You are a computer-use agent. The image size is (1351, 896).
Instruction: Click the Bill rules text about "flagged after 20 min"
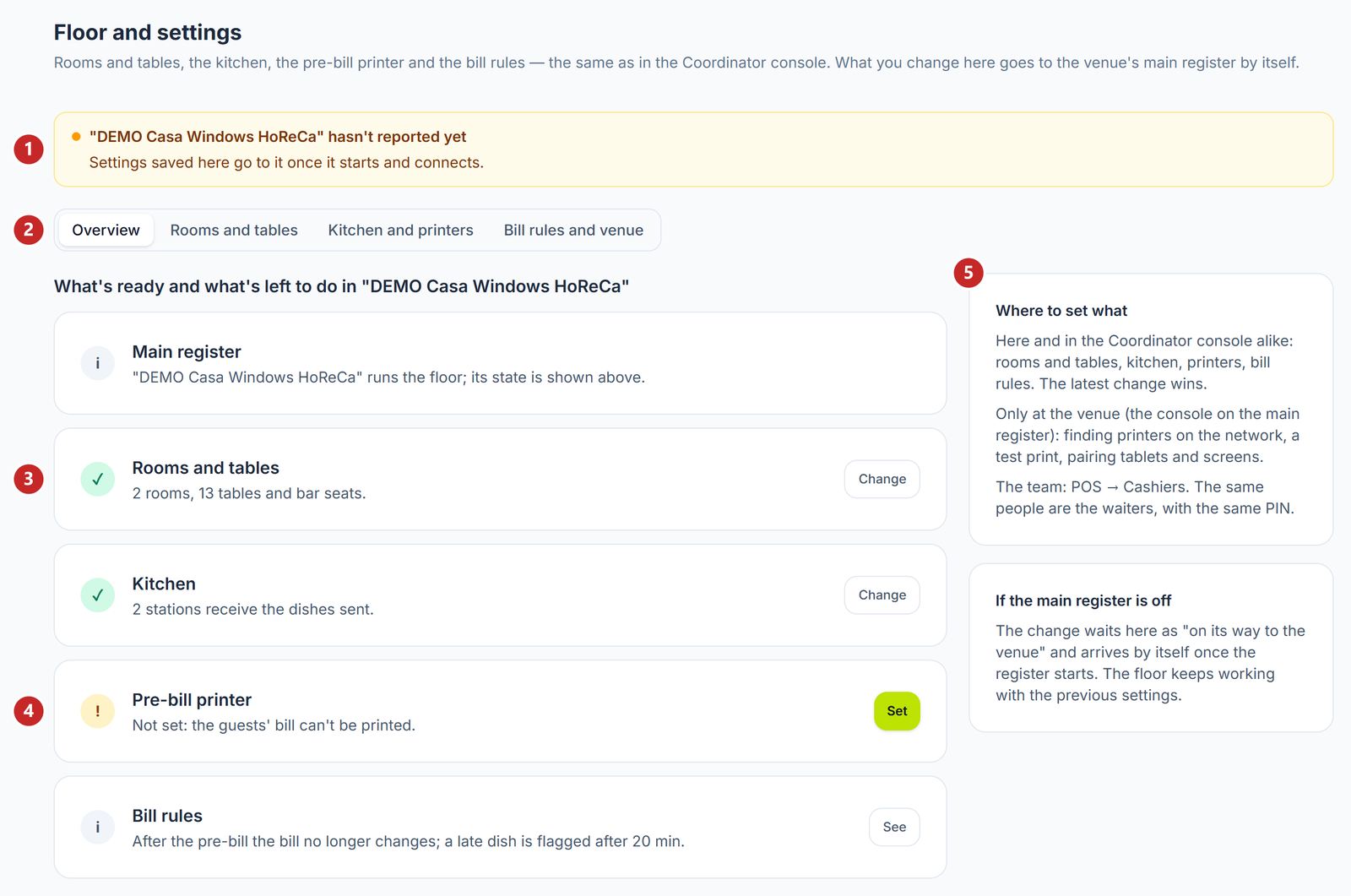408,841
